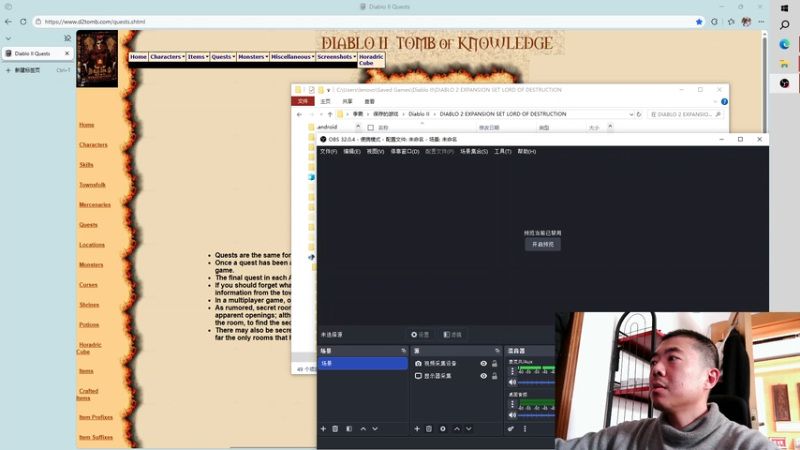This screenshot has height=450, width=800.
Task: Open Townsfolk link in site sidebar
Action: coord(92,185)
